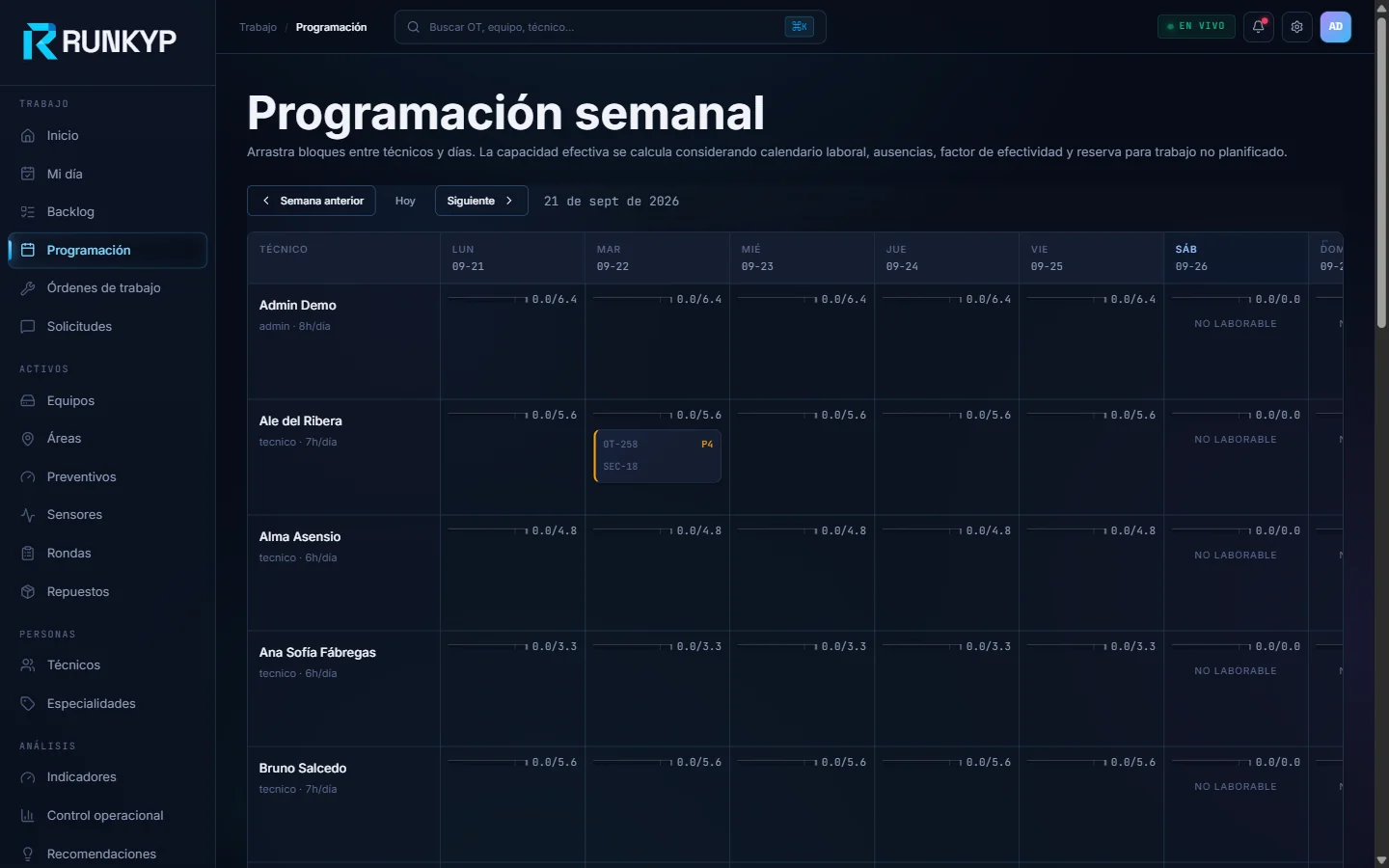
Task: Click the Especialidades tag icon
Action: tap(28, 704)
